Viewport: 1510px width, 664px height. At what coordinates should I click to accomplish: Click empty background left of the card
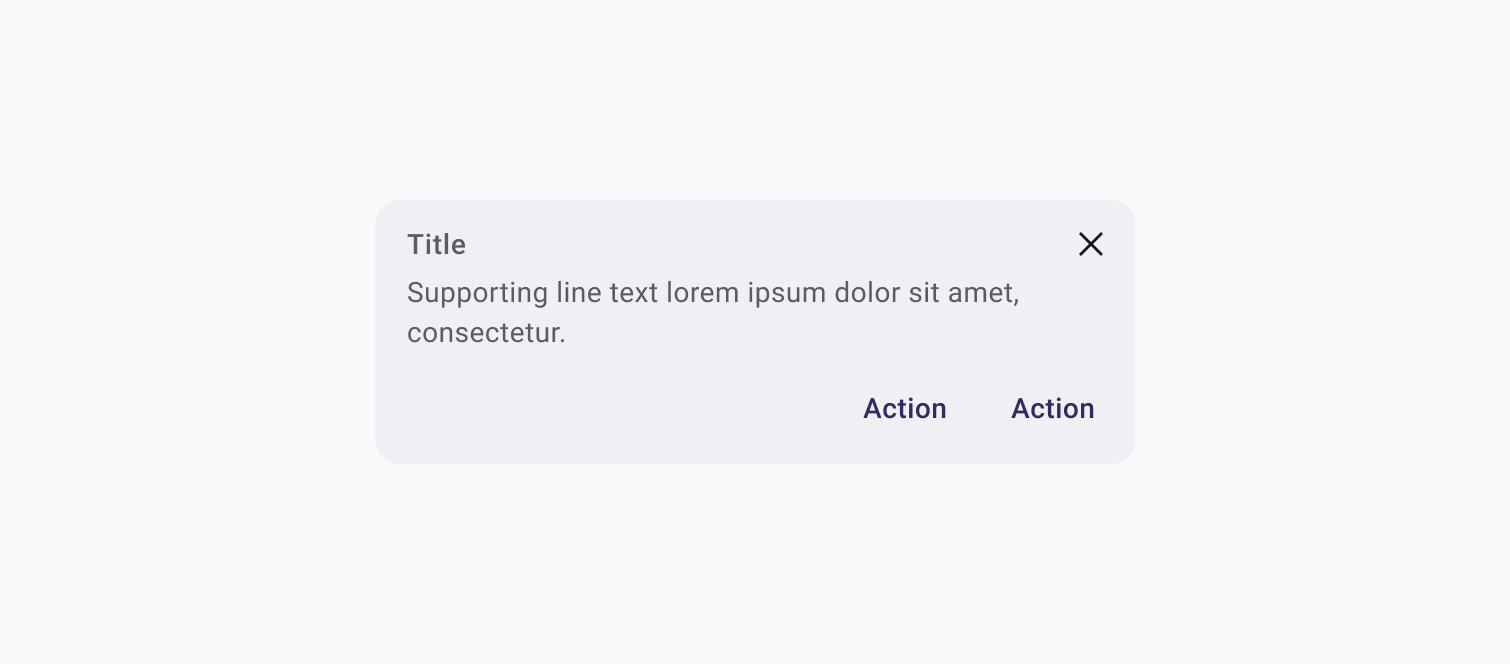190,332
